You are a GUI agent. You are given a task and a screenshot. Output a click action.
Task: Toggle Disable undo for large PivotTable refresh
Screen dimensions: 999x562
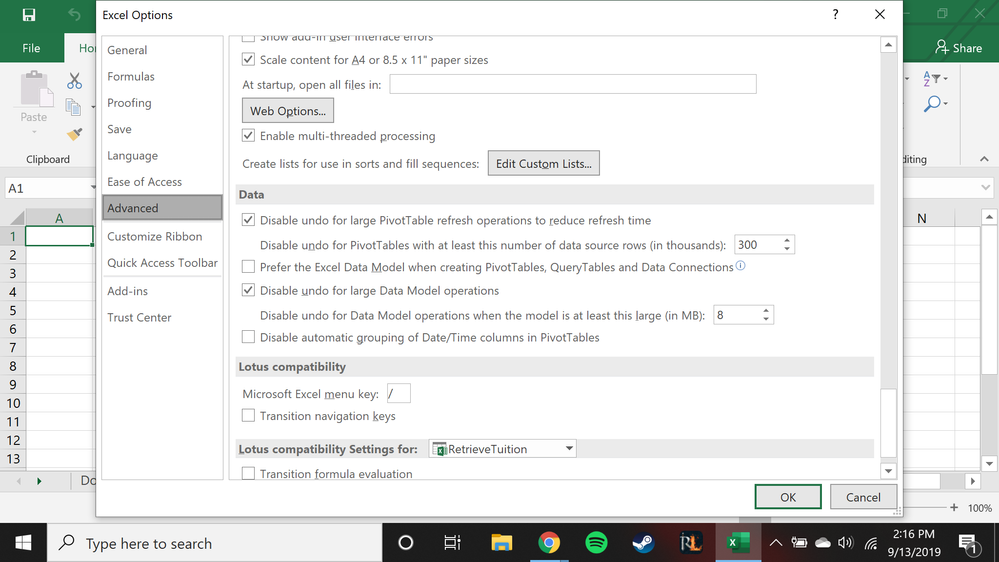(248, 220)
